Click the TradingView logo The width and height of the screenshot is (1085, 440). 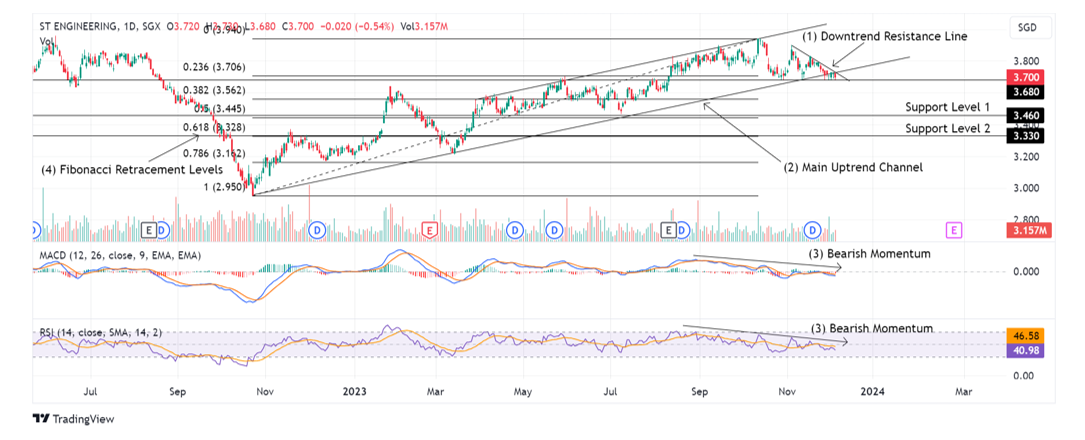[73, 419]
